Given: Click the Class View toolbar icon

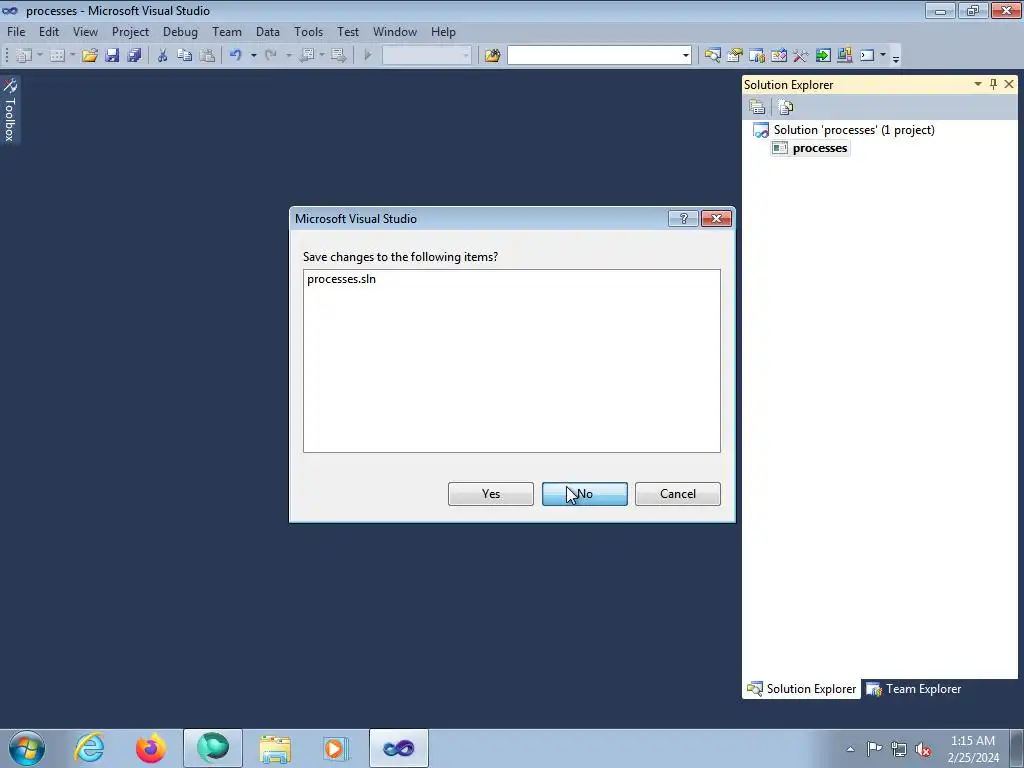Looking at the screenshot, I should (x=845, y=56).
